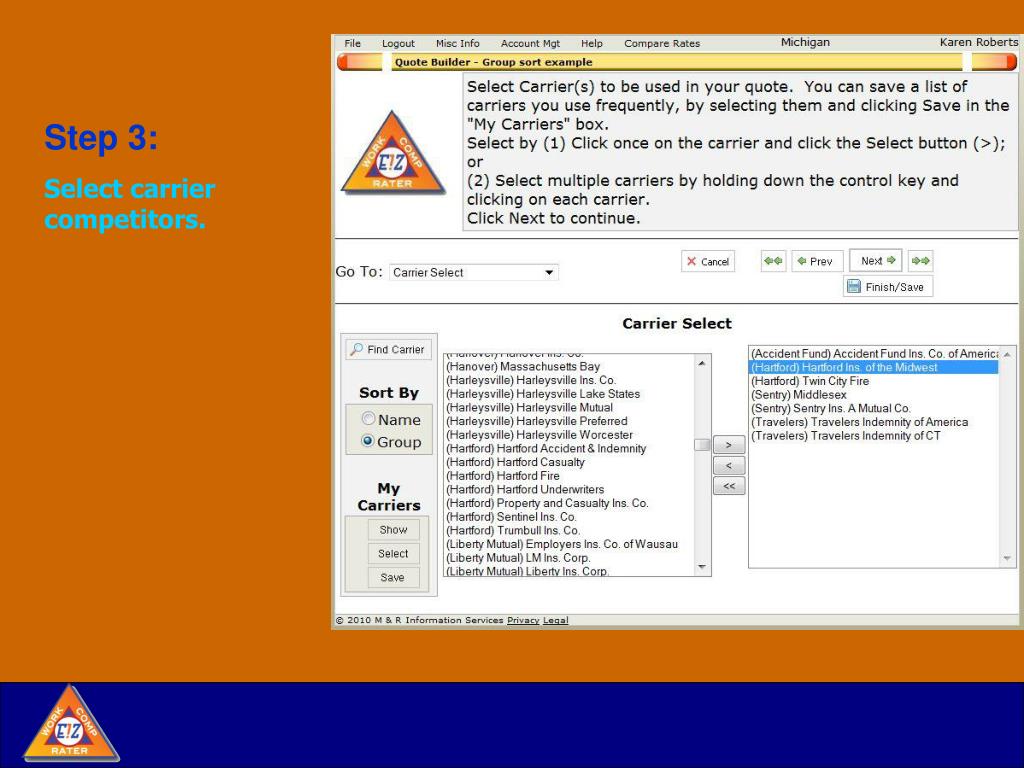Select '(Travelers) Travelers Indemnity of America'
This screenshot has height=768, width=1024.
pos(874,422)
